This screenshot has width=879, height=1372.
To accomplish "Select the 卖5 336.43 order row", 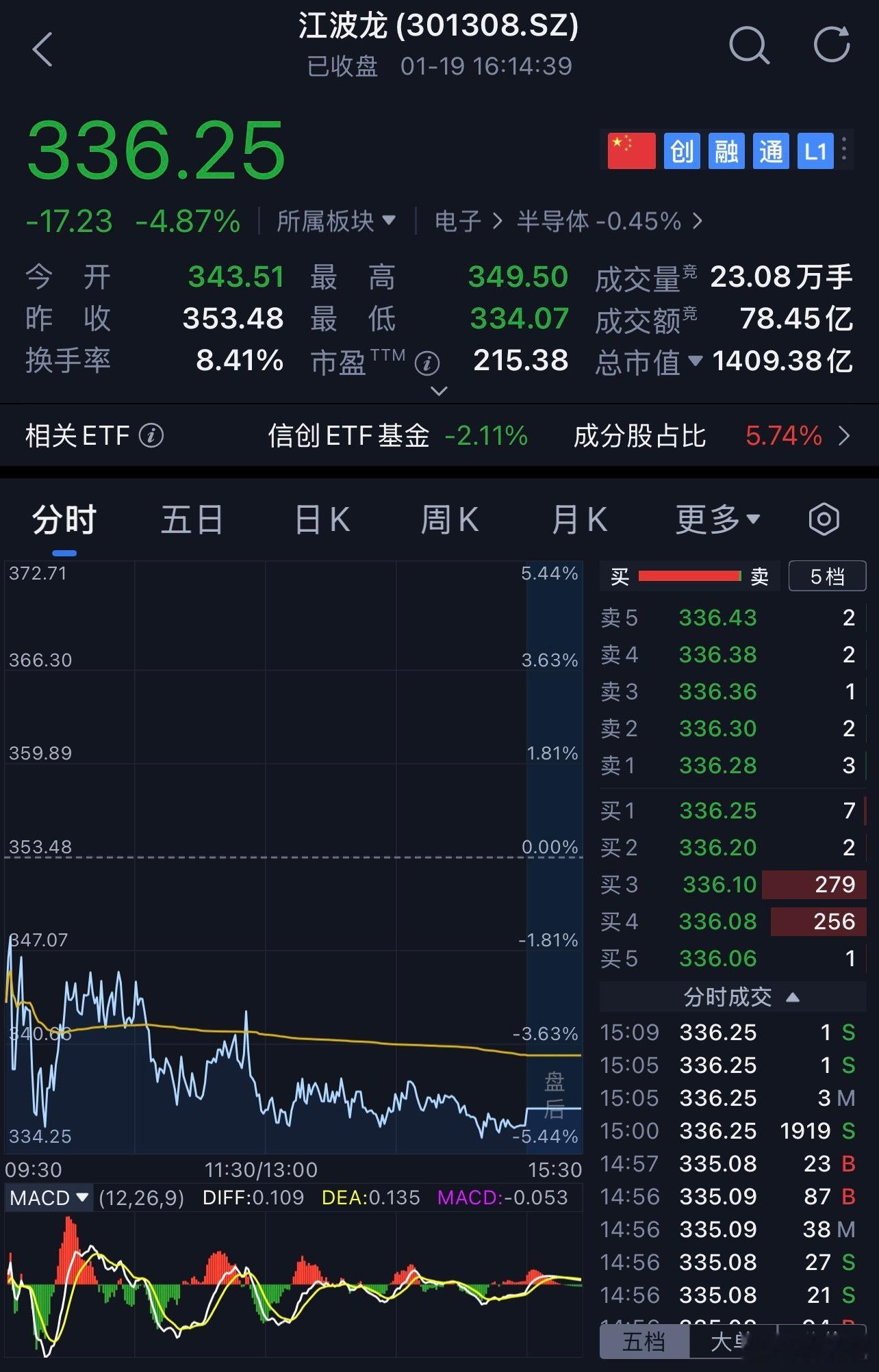I will pyautogui.click(x=732, y=617).
